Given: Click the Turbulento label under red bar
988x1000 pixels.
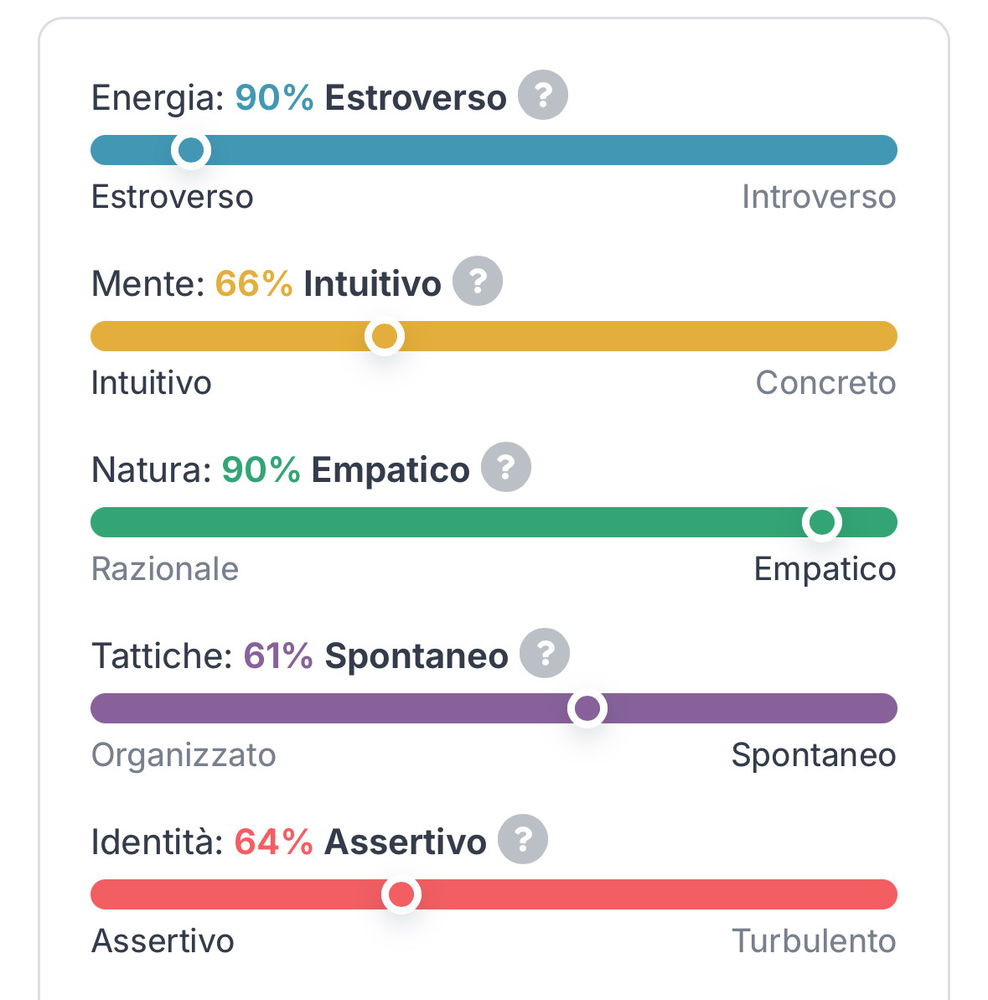Looking at the screenshot, I should (814, 941).
